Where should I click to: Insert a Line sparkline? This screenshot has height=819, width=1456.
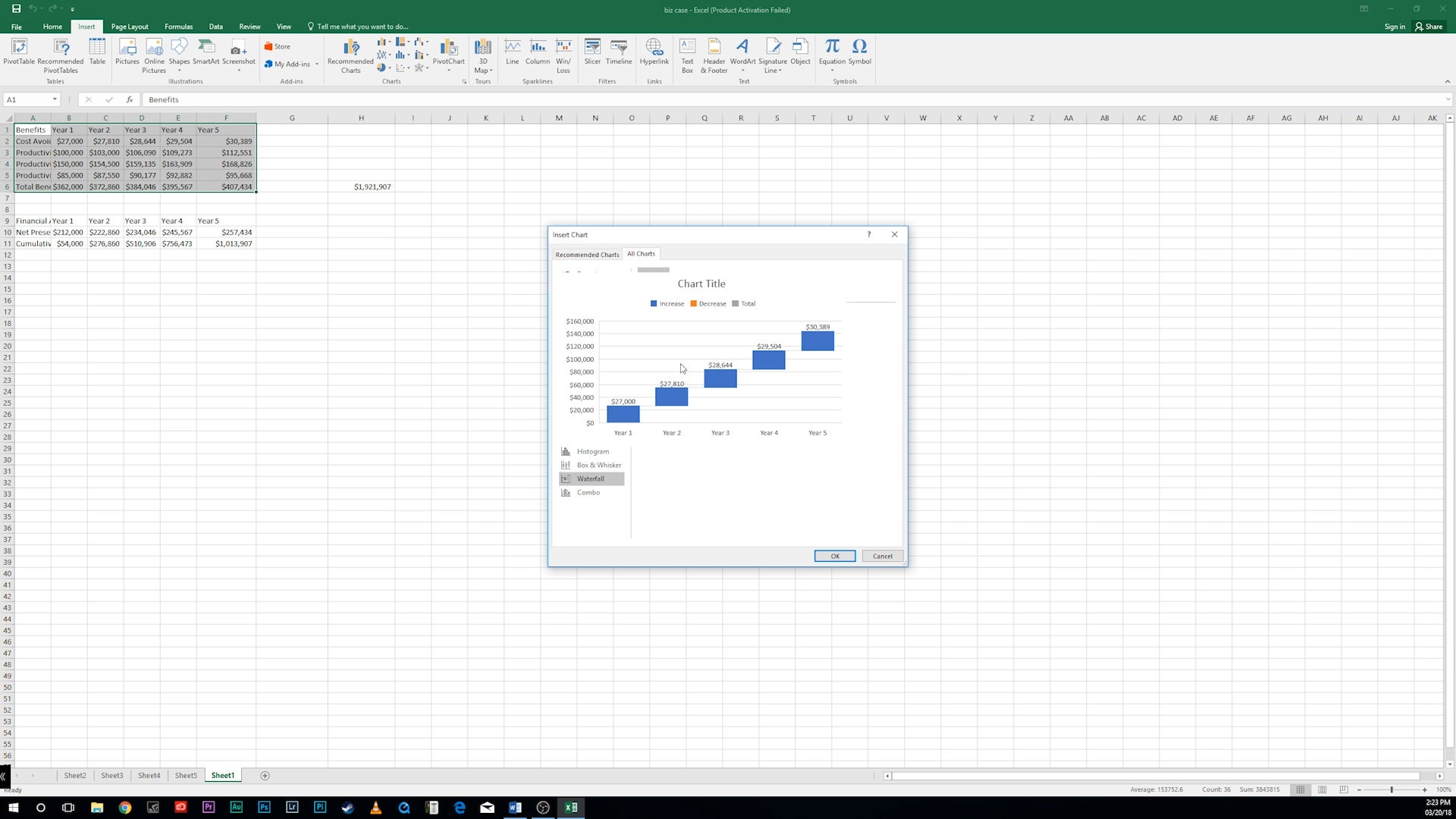point(513,52)
